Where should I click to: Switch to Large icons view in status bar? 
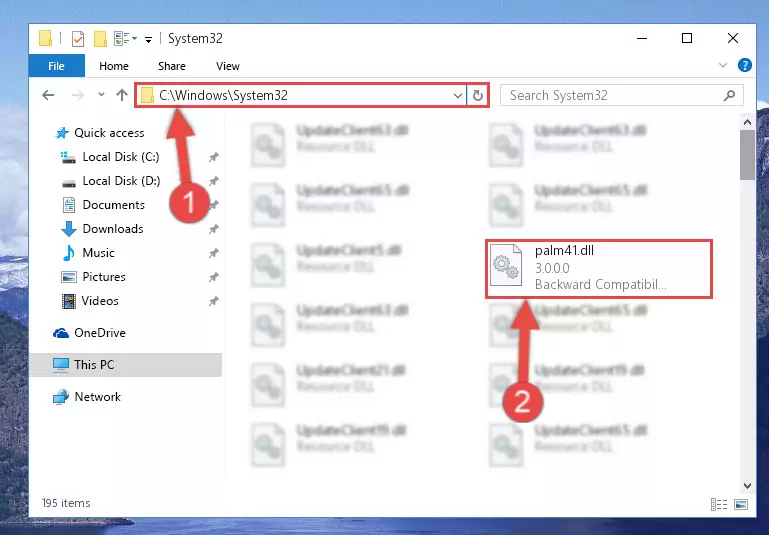coord(741,504)
